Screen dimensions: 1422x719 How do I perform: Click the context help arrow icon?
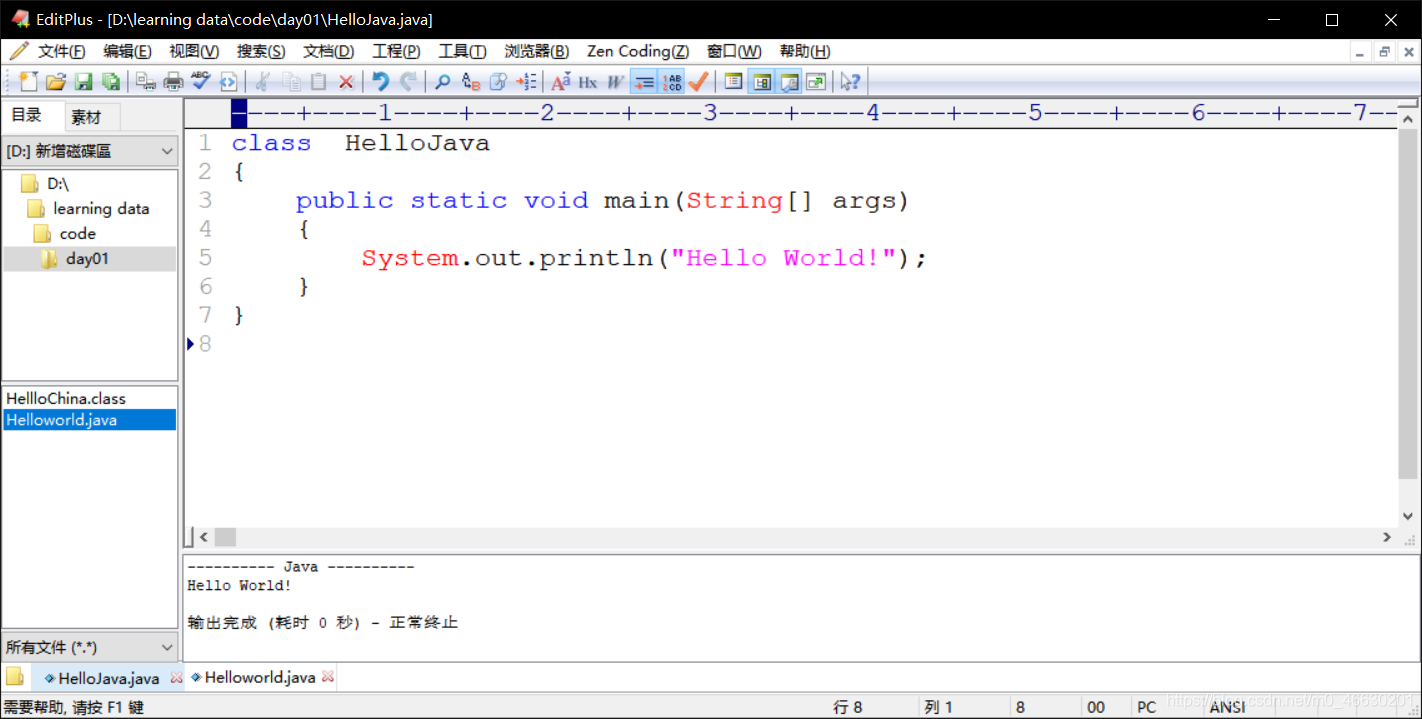point(850,81)
